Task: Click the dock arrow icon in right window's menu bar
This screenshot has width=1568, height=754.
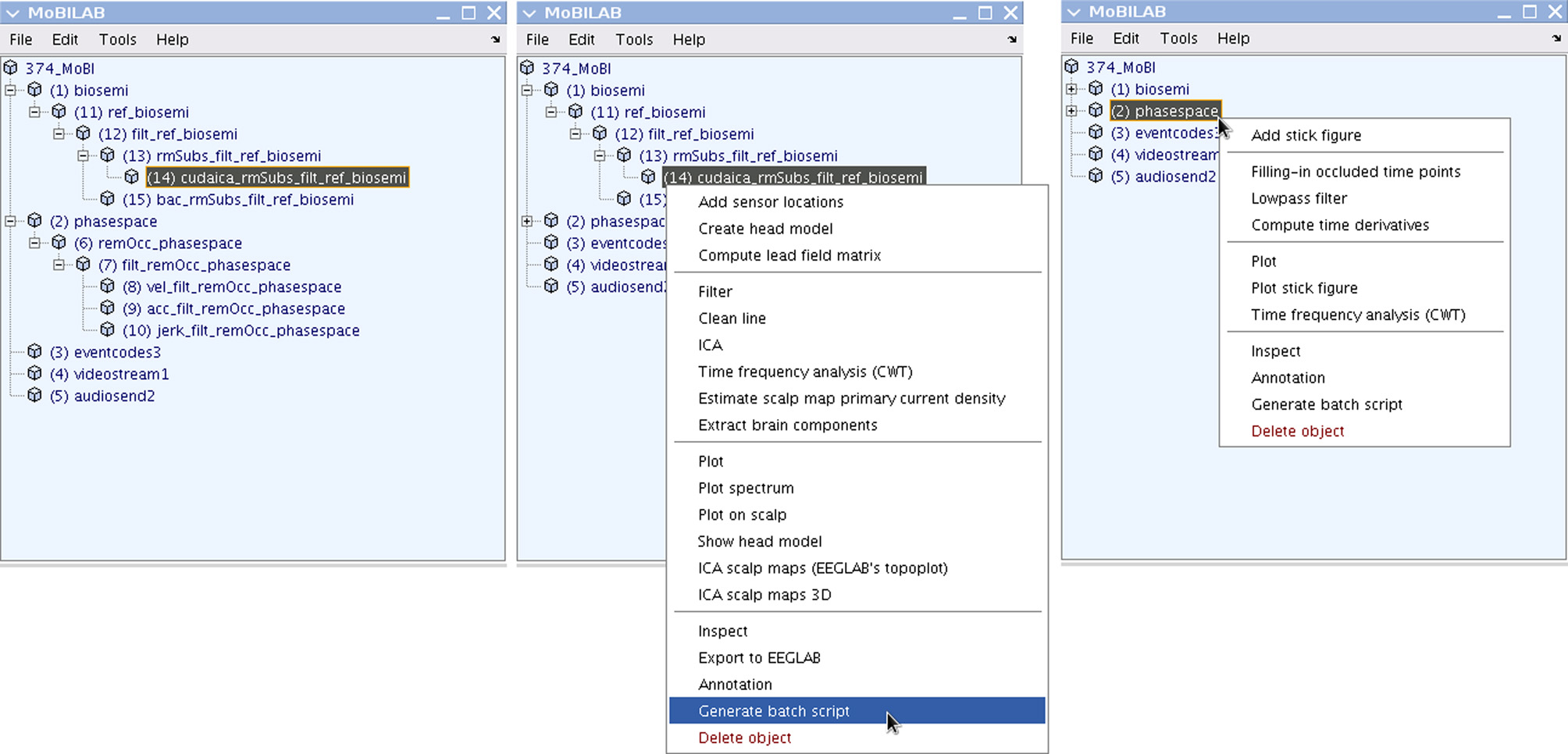Action: click(x=1556, y=38)
